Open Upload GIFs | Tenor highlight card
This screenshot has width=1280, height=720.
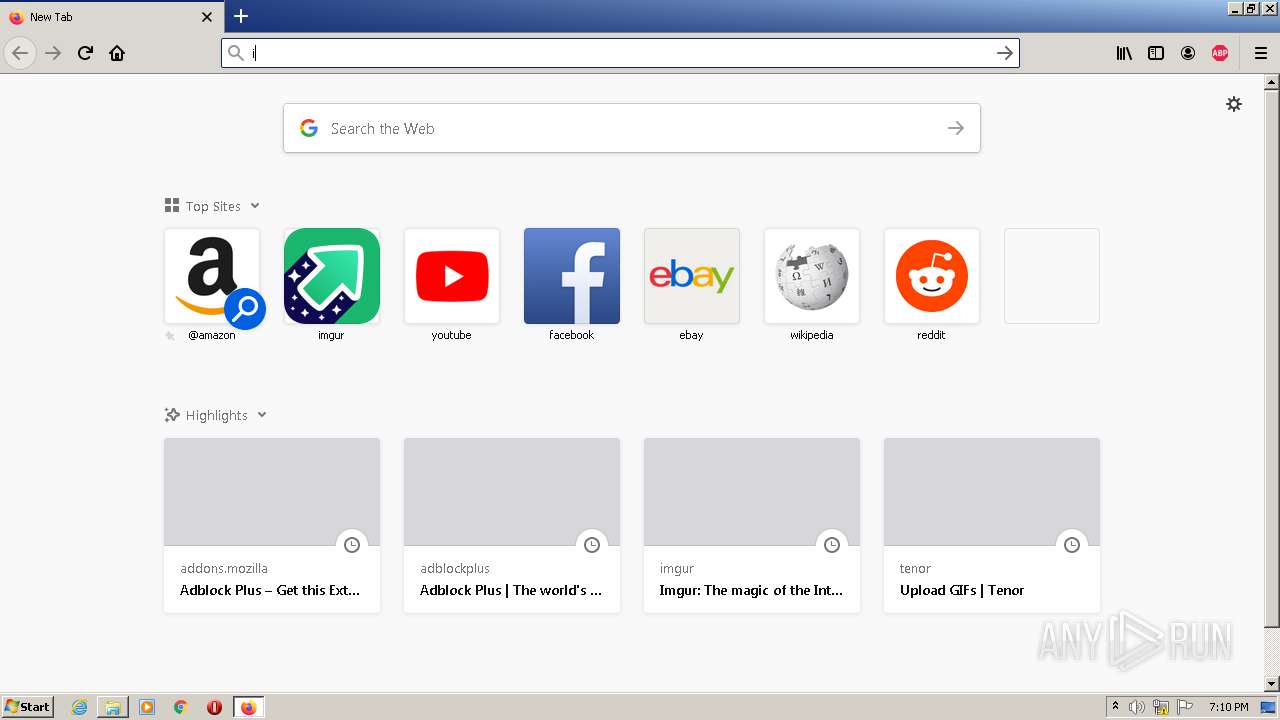coord(992,525)
